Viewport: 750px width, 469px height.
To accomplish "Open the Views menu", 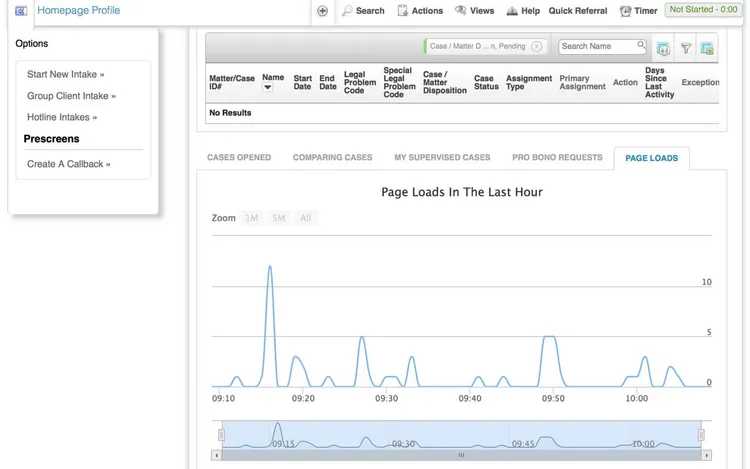I will 474,11.
